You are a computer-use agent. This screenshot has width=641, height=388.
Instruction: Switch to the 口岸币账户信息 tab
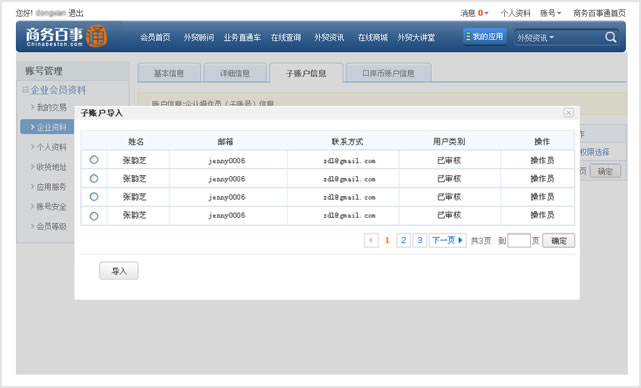point(388,73)
